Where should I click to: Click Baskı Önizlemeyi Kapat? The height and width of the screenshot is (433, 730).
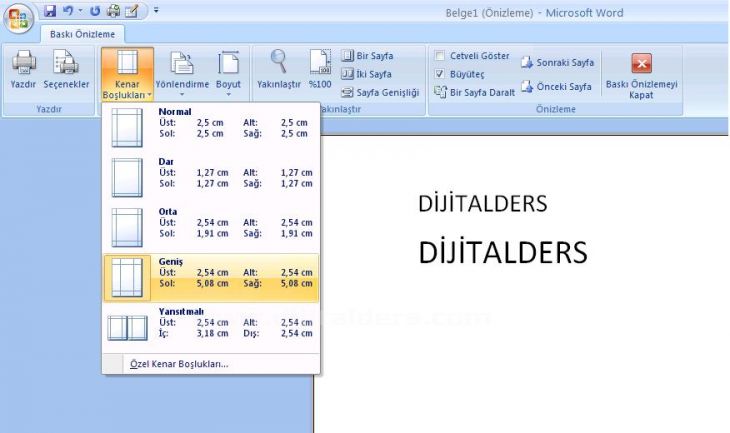(641, 74)
